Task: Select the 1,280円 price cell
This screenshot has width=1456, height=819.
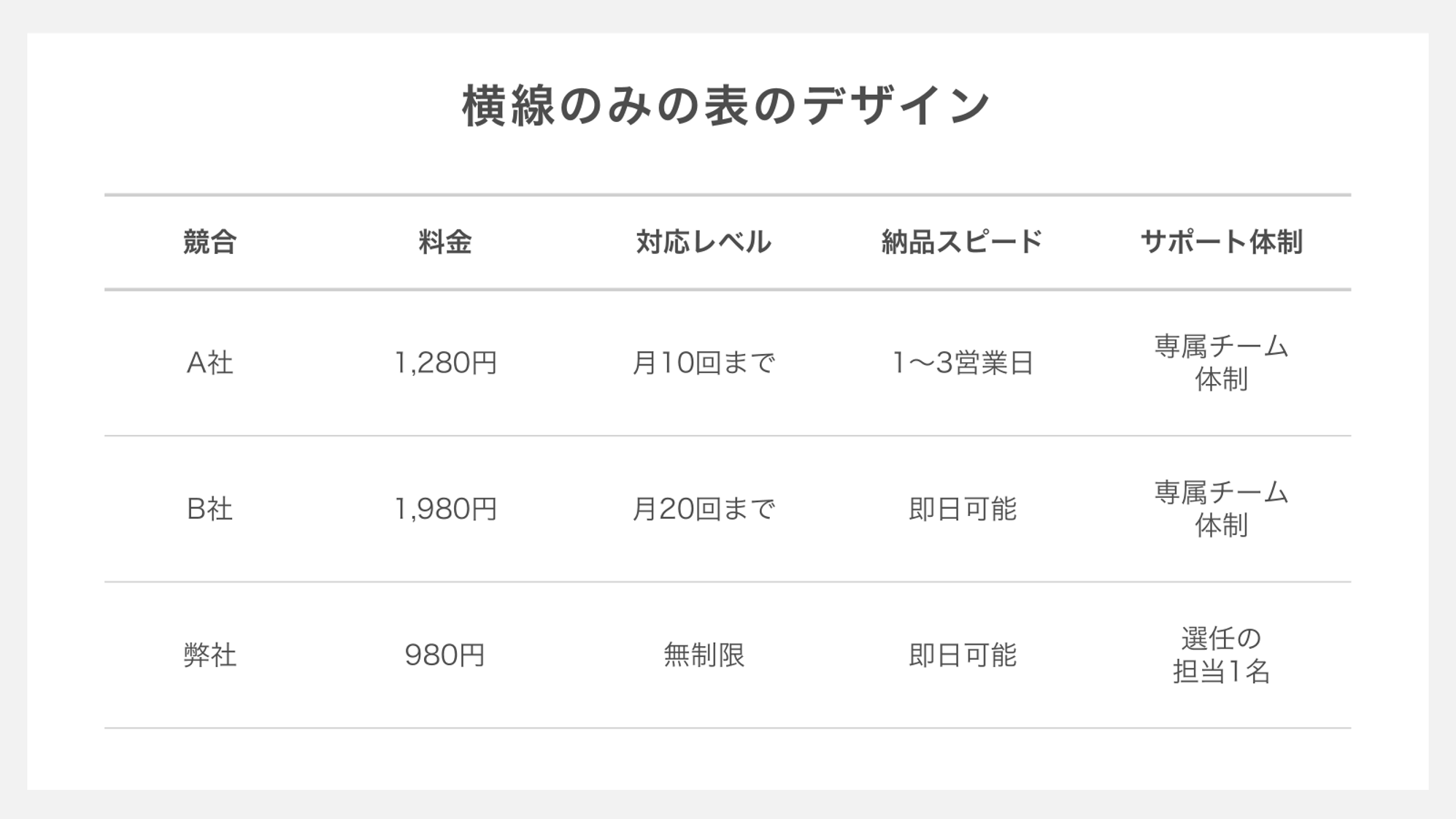Action: [445, 363]
